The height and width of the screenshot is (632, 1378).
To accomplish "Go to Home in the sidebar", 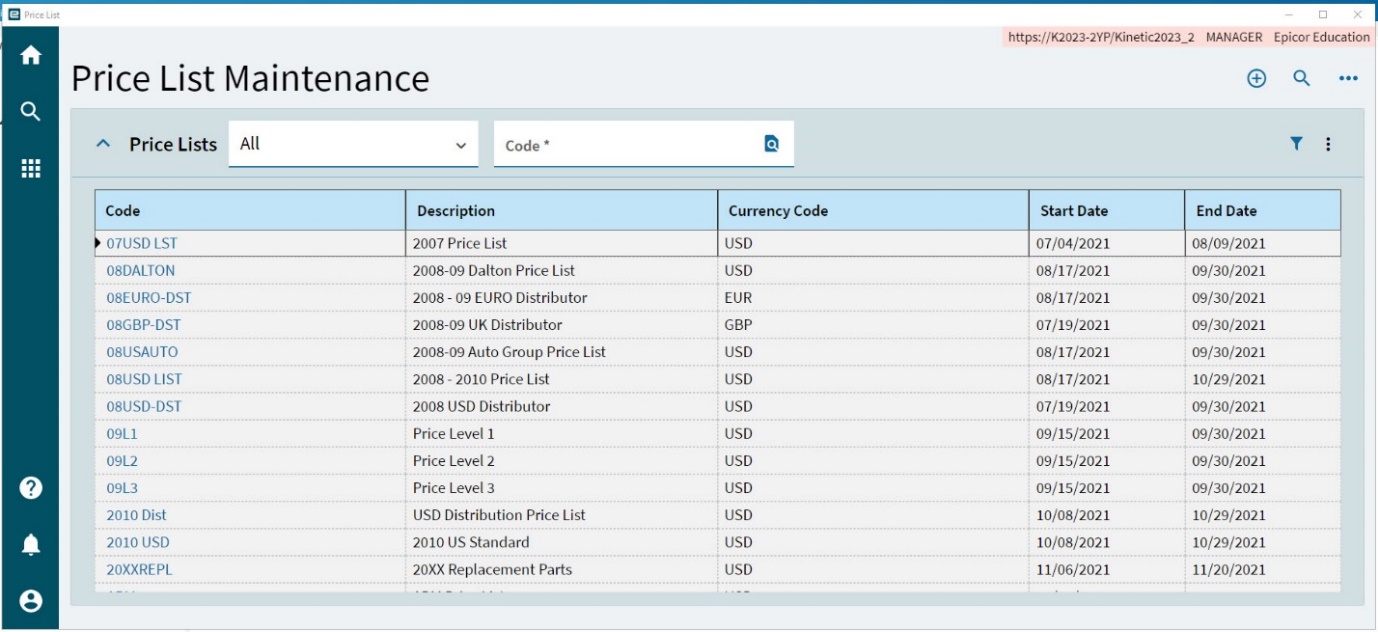I will tap(31, 56).
